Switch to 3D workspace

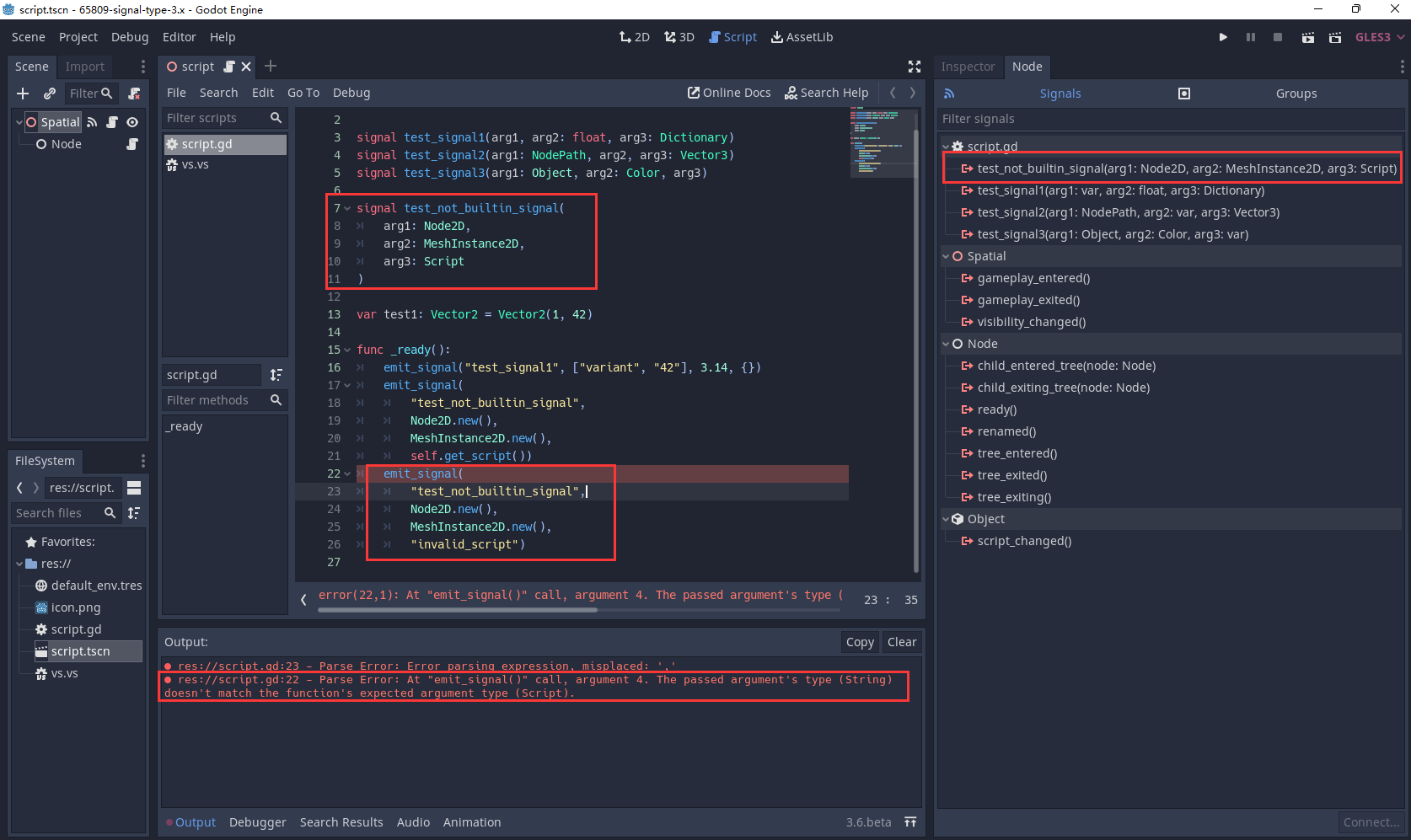coord(679,37)
